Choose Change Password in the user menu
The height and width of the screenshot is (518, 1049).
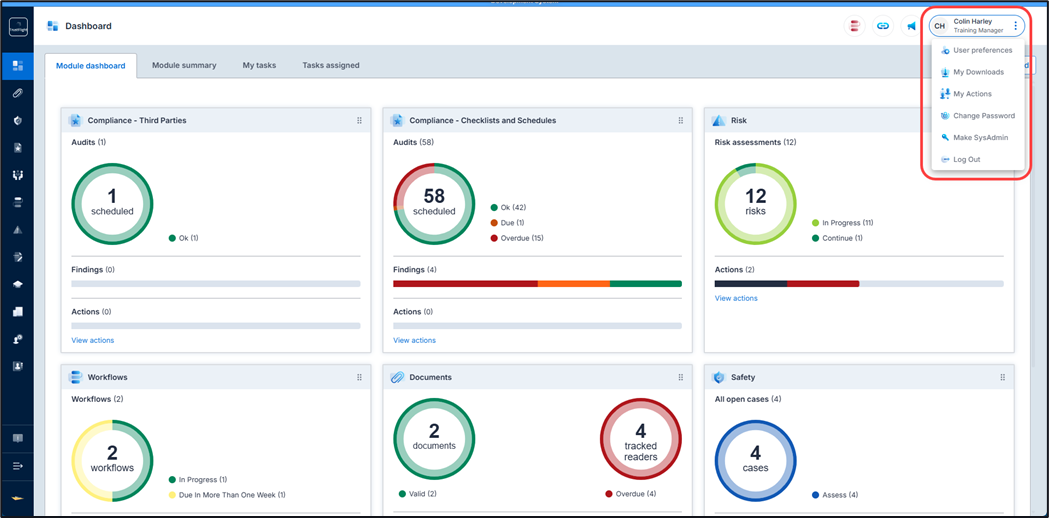click(x=983, y=116)
